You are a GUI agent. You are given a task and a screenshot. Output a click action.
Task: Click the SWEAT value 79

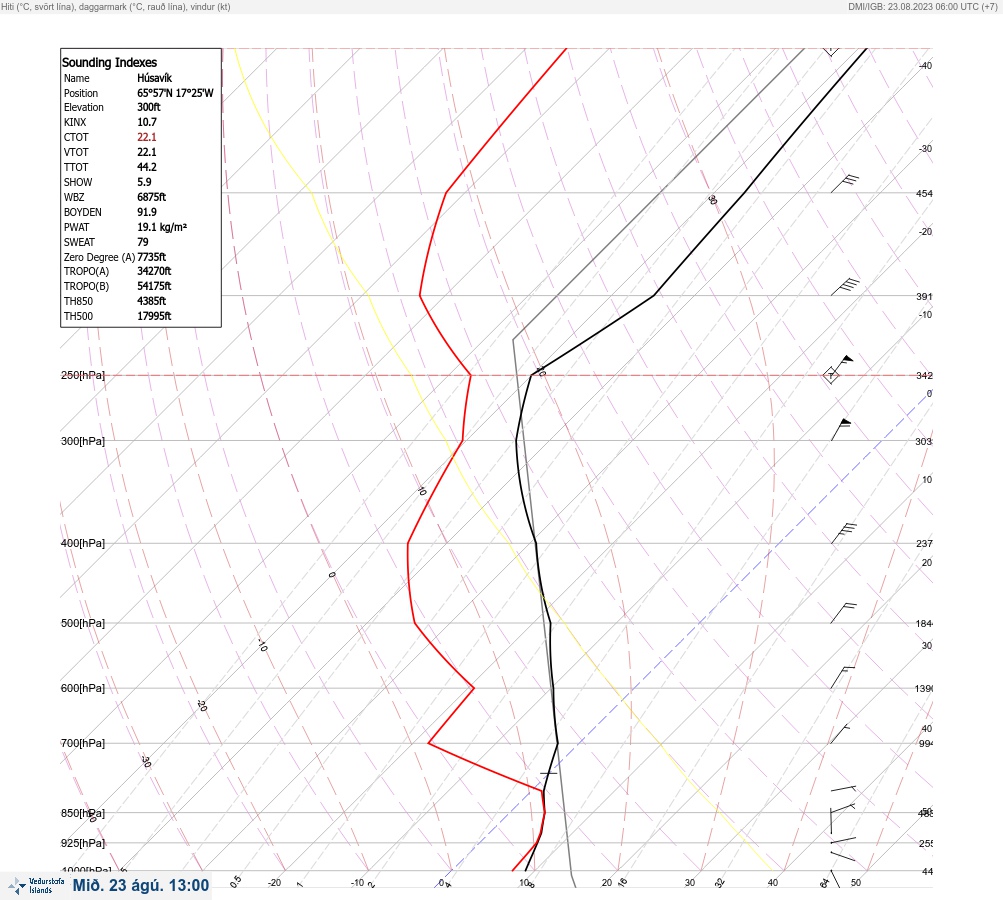click(143, 242)
